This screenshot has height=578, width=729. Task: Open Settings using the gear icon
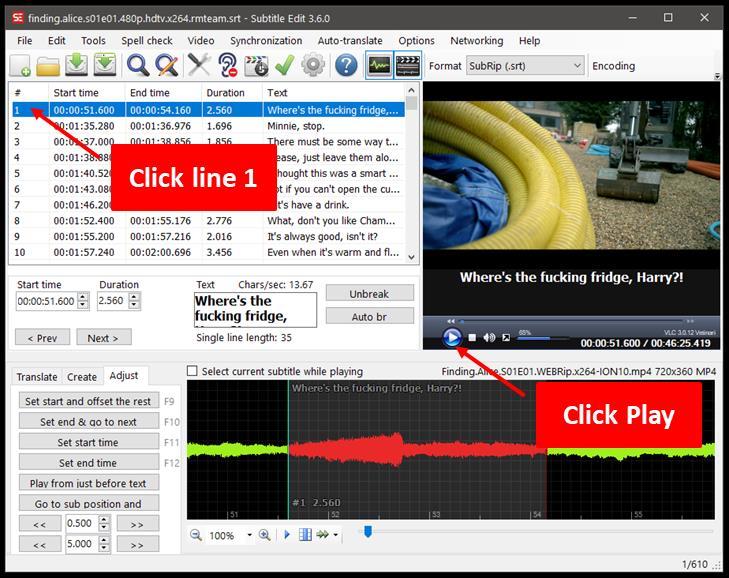313,66
